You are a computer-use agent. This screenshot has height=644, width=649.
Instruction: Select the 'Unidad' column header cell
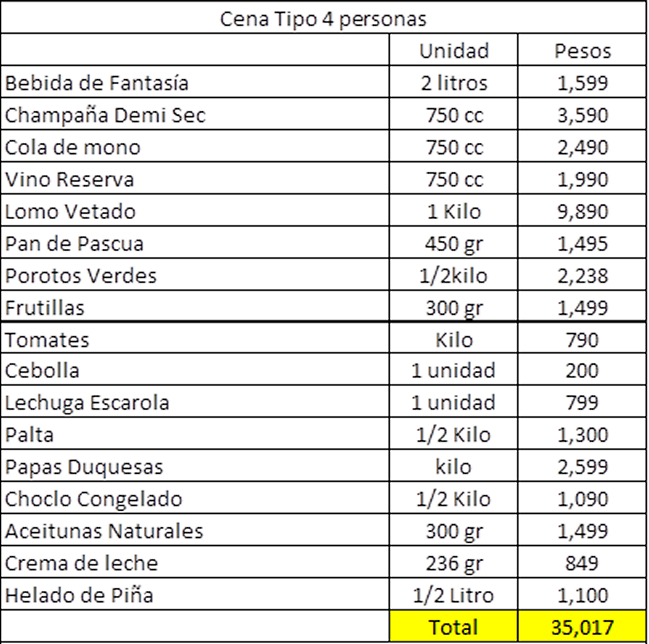pos(453,51)
